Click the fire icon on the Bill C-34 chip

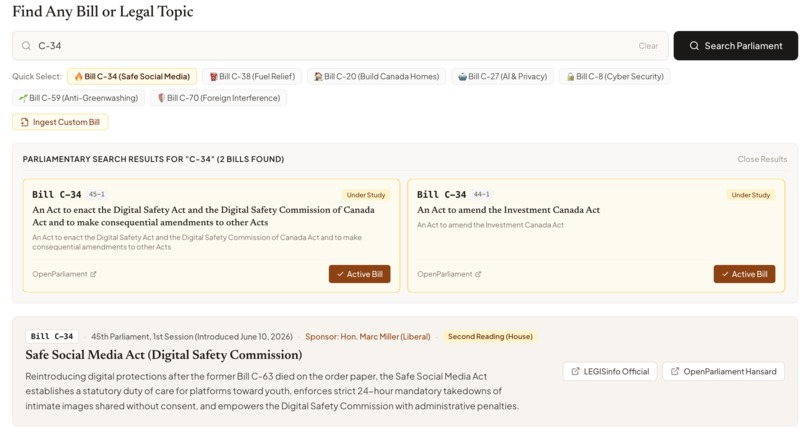(x=78, y=77)
